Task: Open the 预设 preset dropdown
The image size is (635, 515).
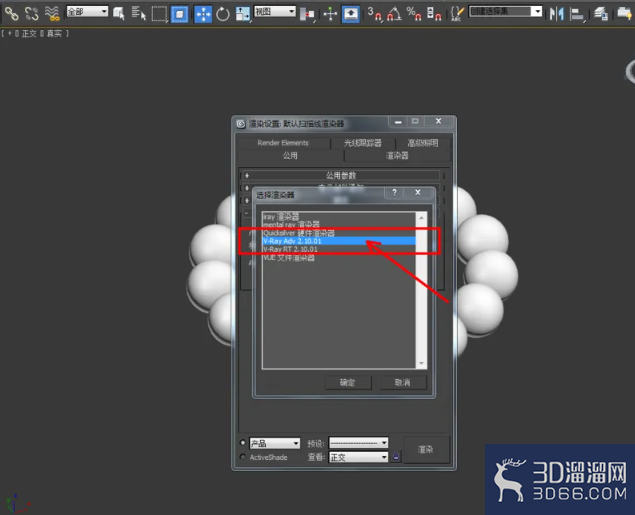Action: [358, 443]
